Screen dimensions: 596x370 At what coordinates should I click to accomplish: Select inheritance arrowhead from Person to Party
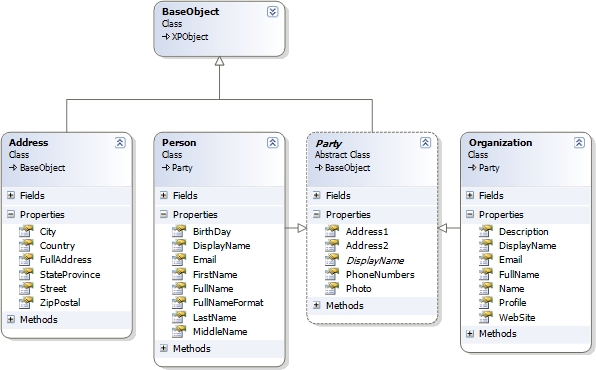[302, 228]
